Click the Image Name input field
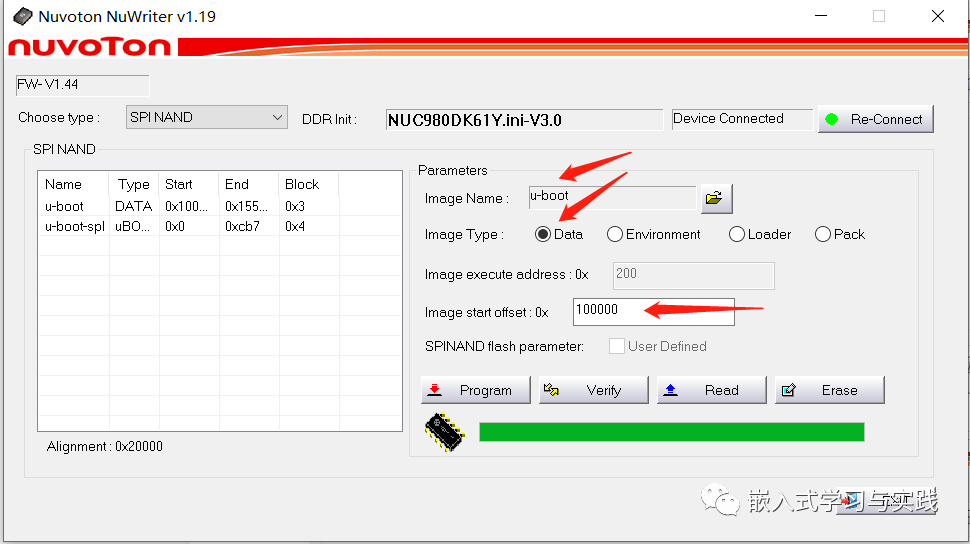This screenshot has width=970, height=544. click(612, 197)
